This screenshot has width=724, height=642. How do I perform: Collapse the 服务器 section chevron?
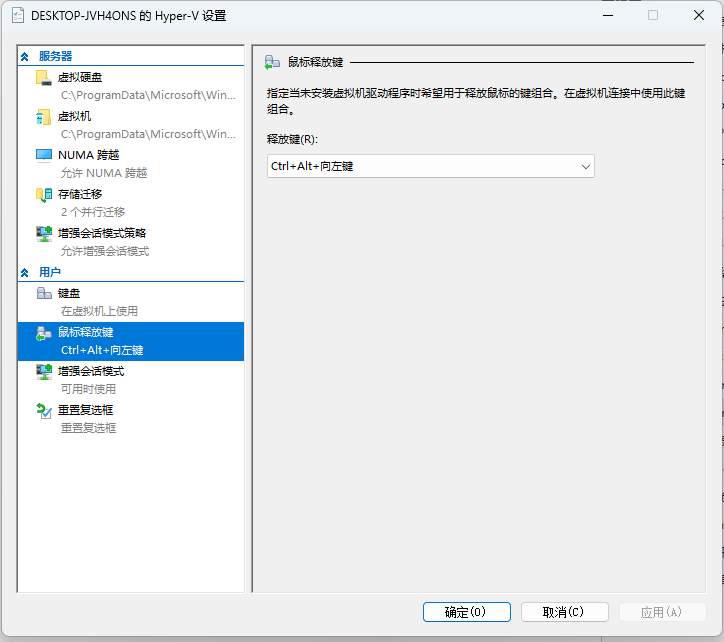25,56
